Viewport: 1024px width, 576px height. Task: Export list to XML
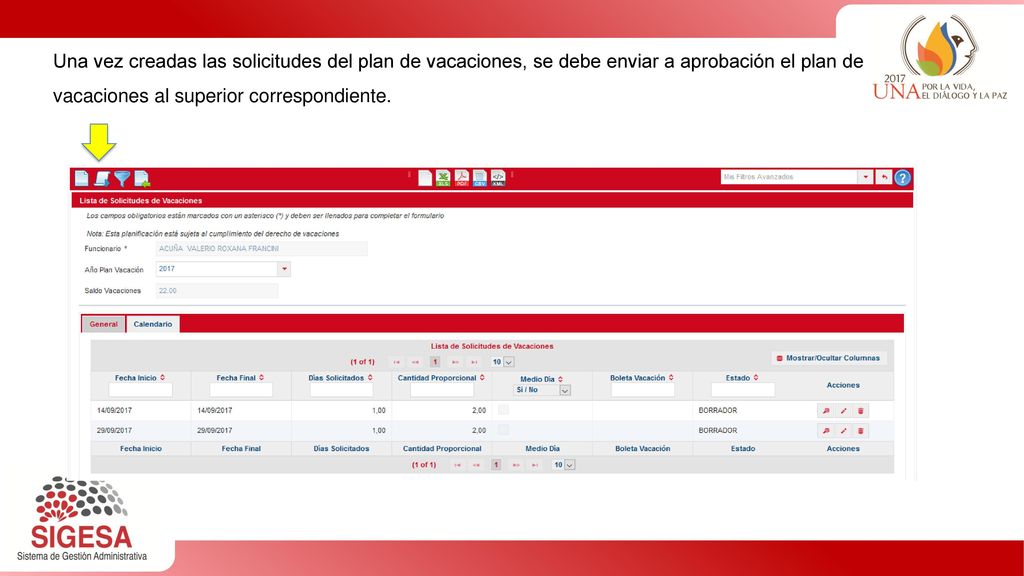click(x=498, y=178)
